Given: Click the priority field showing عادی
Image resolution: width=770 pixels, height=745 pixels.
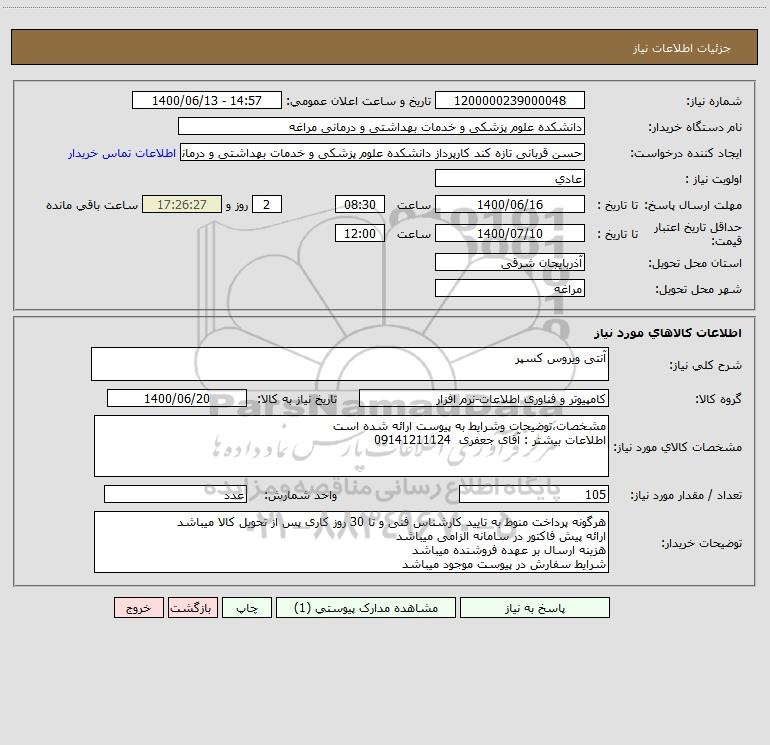Looking at the screenshot, I should pos(510,178).
